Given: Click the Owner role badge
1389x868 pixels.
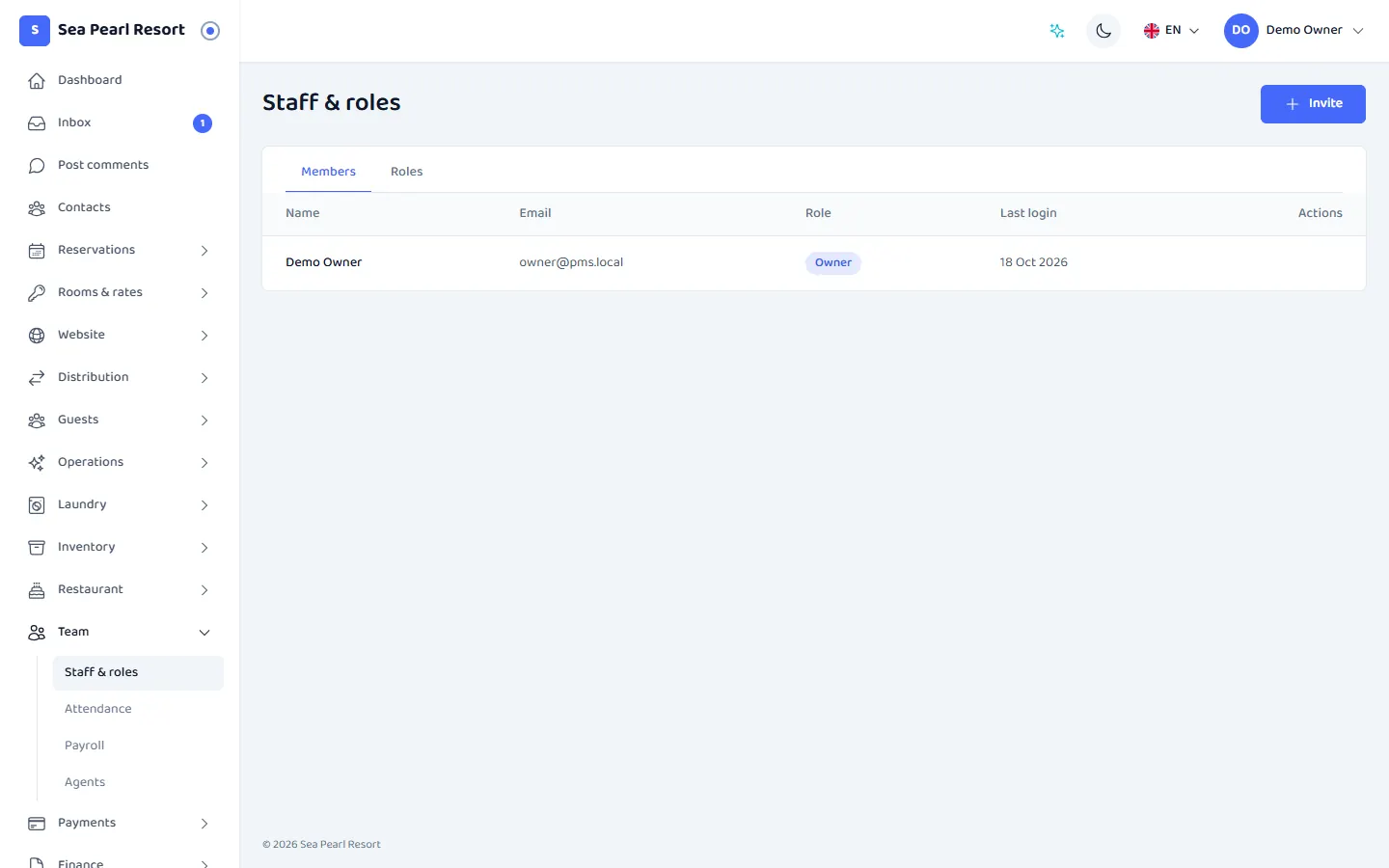Looking at the screenshot, I should click(x=833, y=263).
